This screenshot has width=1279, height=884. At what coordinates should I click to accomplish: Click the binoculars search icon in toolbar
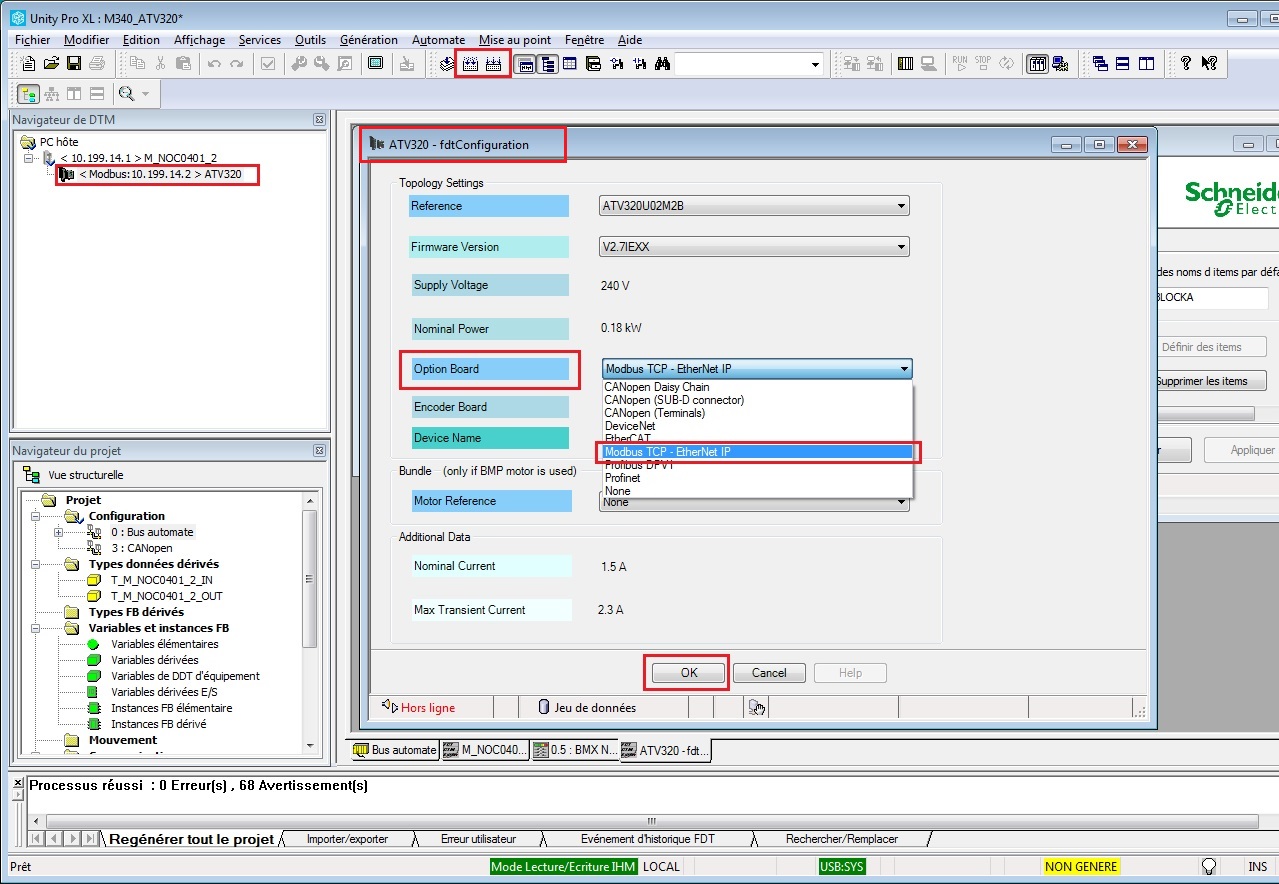[x=661, y=64]
